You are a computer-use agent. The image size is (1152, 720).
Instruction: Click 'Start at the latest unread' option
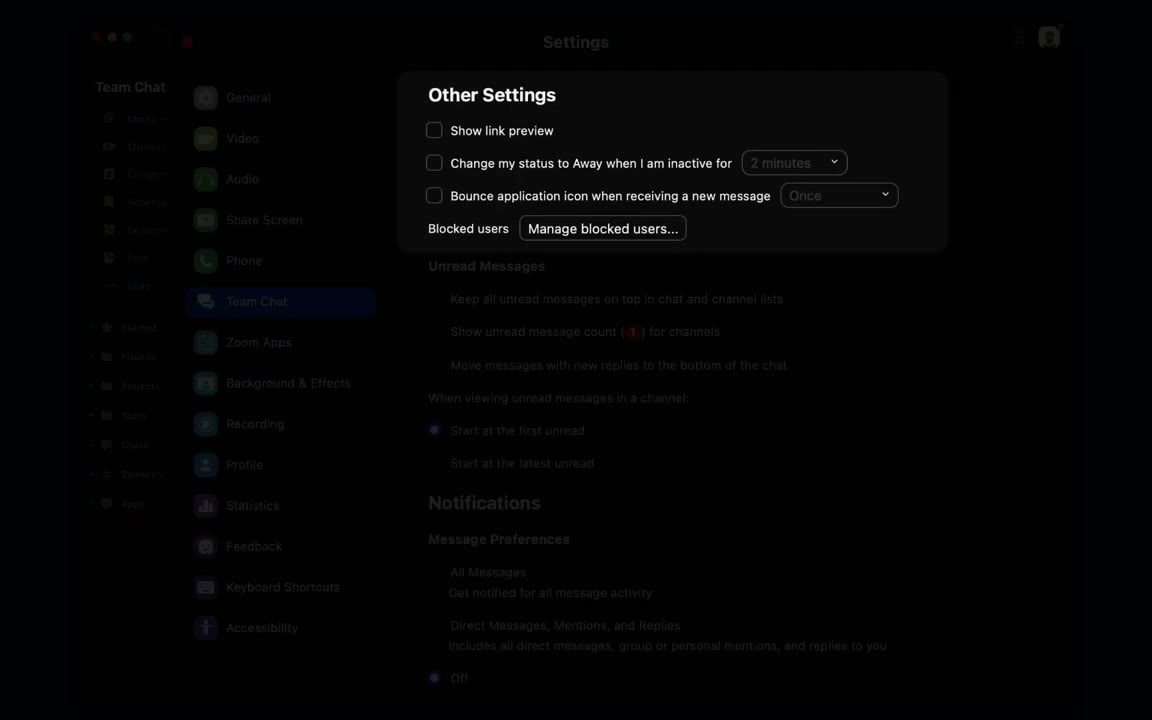522,464
